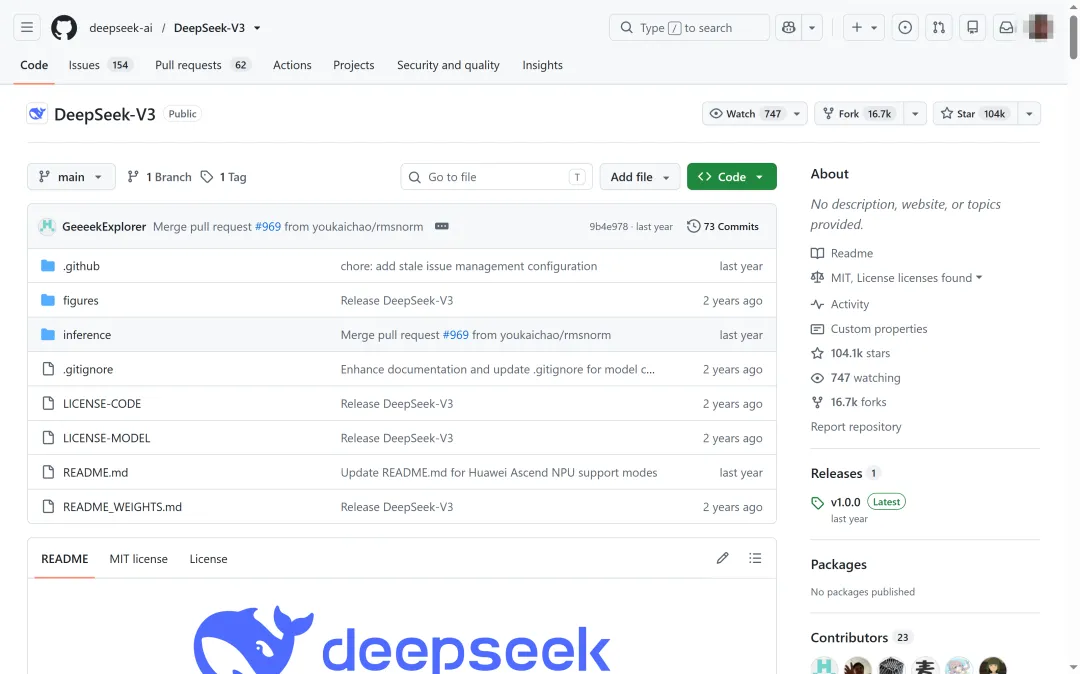1080x674 pixels.
Task: Open the 73 Commits history link
Action: click(x=723, y=227)
